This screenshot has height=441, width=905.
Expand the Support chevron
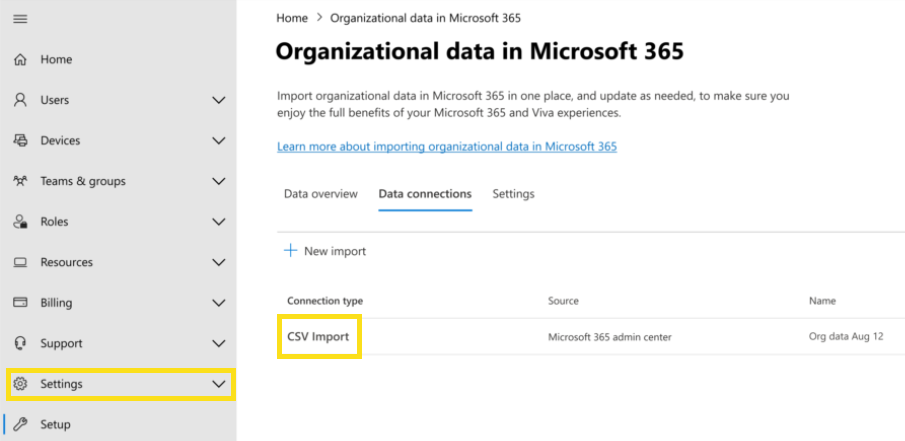pos(219,343)
